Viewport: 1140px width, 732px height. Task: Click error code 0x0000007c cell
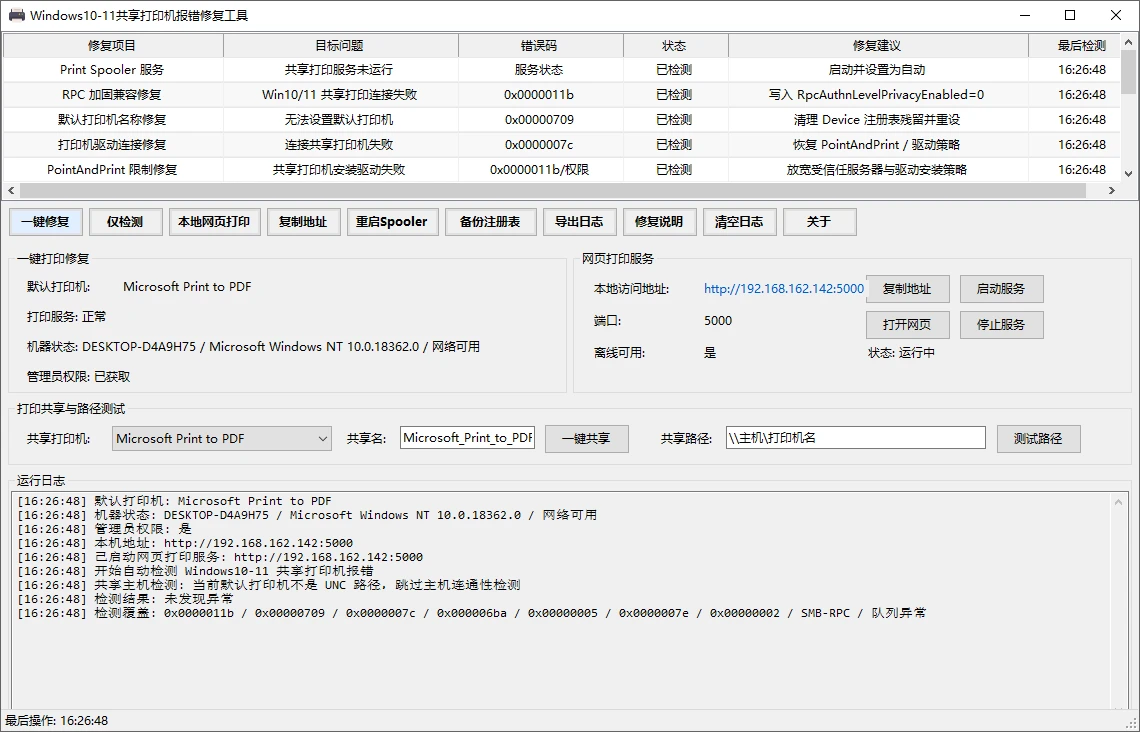click(539, 145)
